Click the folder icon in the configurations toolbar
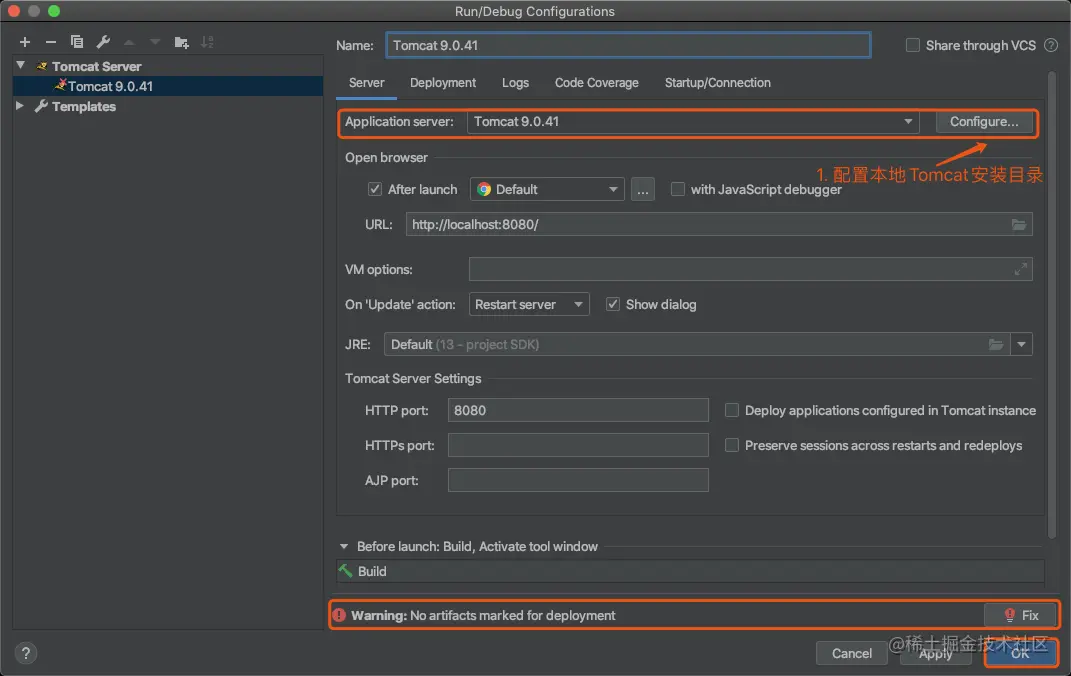1071x676 pixels. 181,42
